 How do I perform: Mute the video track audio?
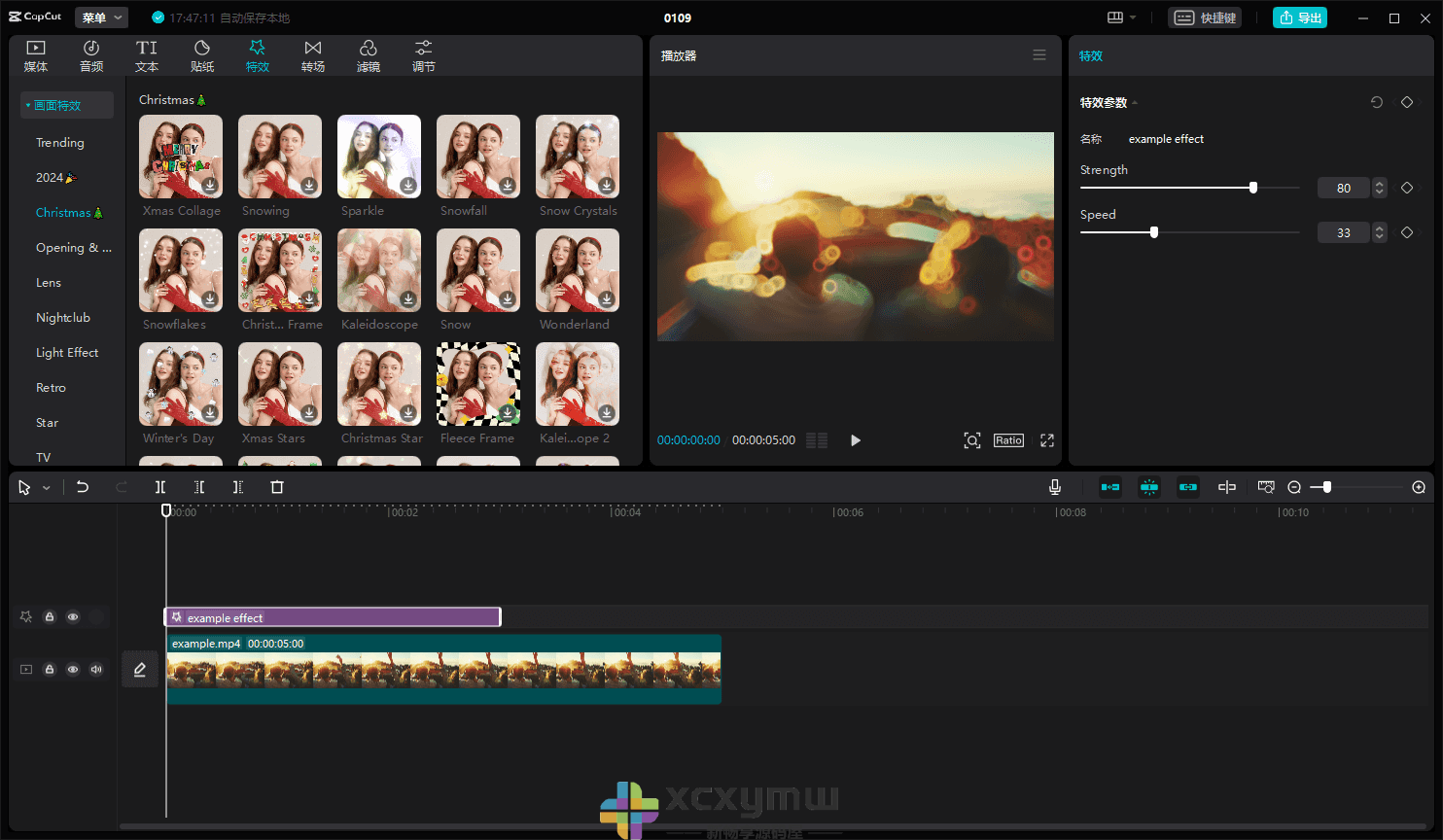click(x=96, y=670)
